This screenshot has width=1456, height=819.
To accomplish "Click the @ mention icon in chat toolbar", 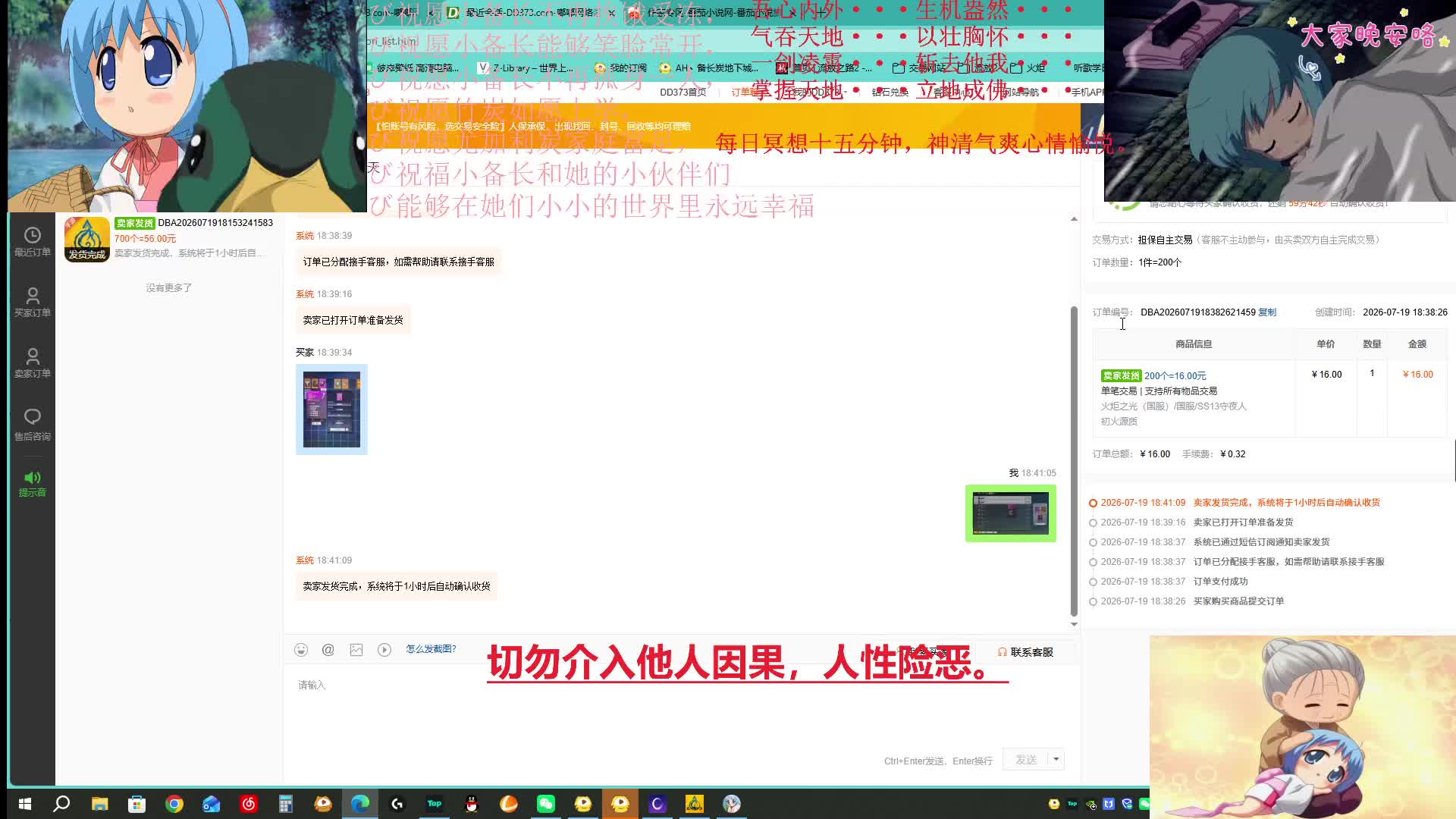I will coord(328,650).
